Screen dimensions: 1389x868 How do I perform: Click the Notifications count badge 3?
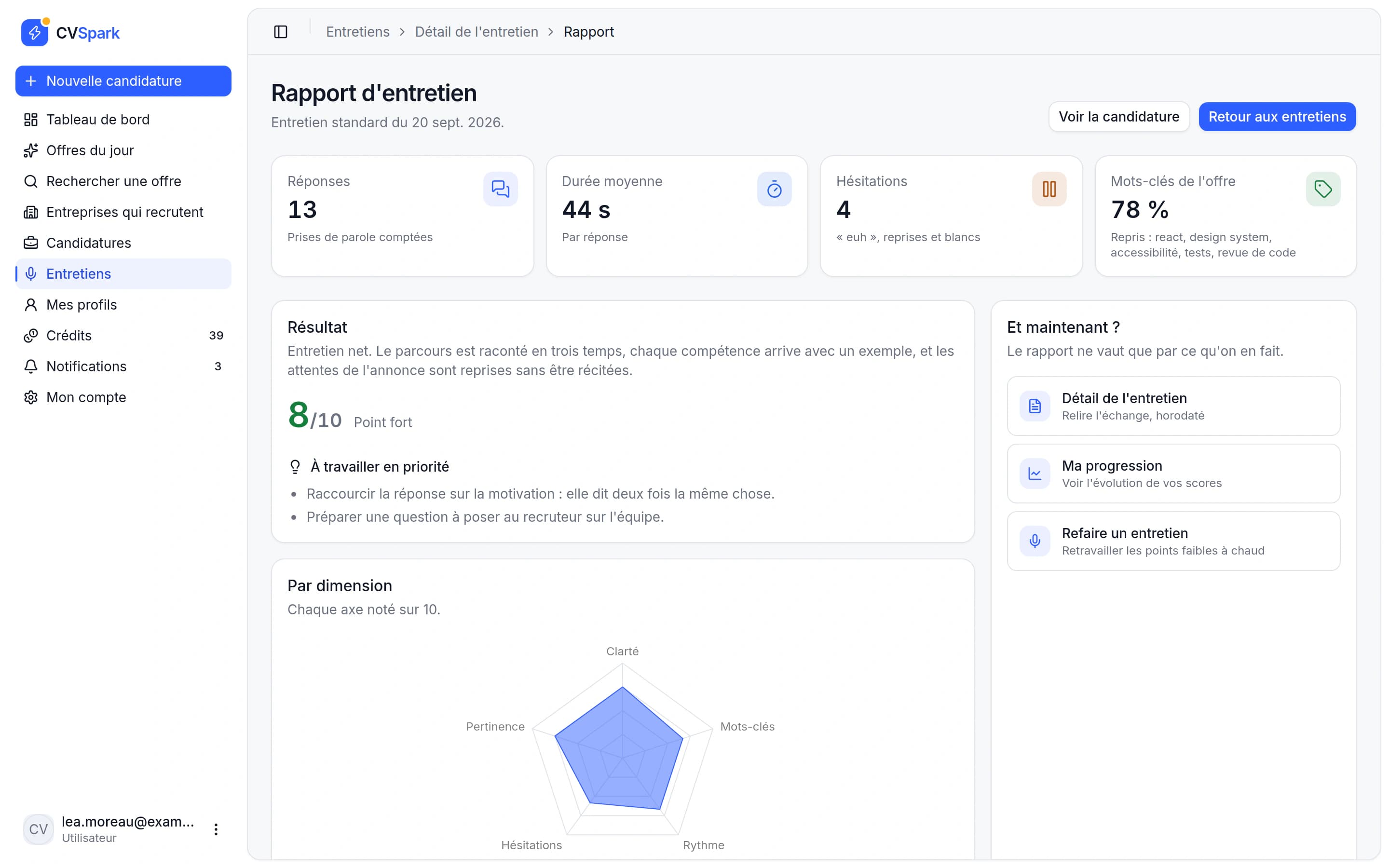coord(218,367)
